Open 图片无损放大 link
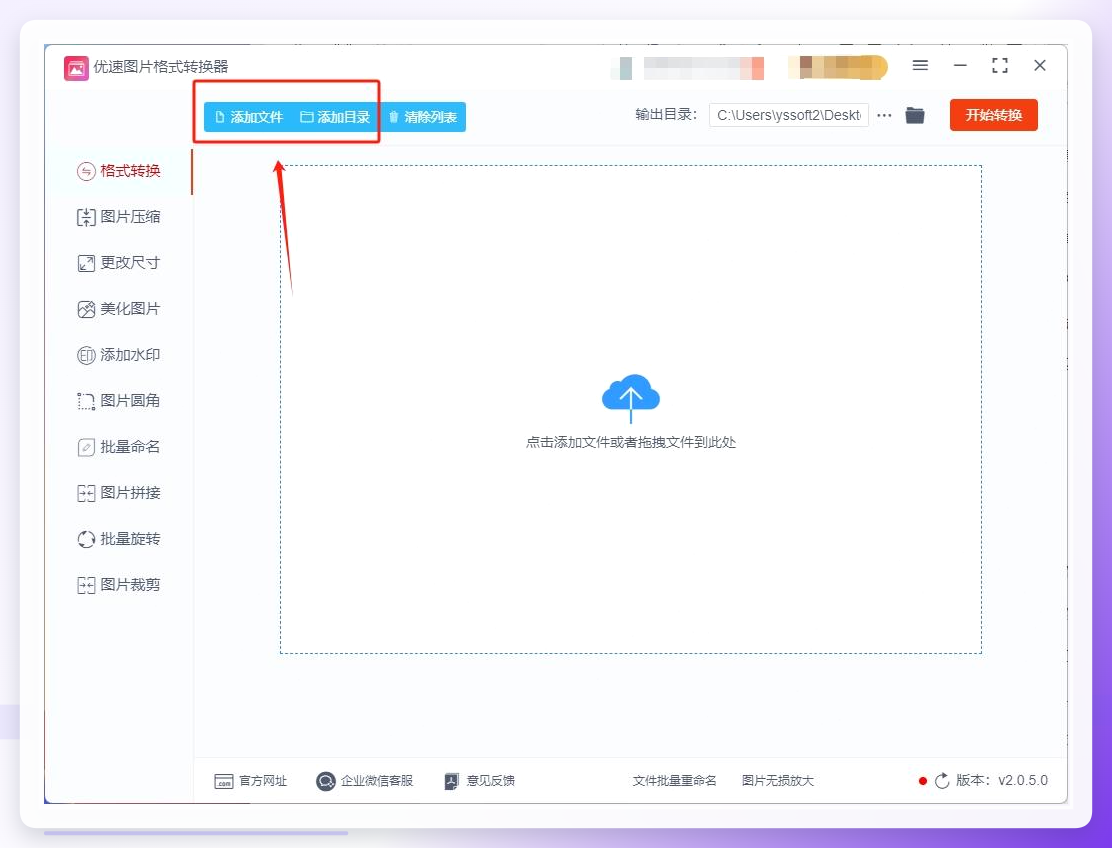This screenshot has height=848, width=1112. (x=777, y=781)
